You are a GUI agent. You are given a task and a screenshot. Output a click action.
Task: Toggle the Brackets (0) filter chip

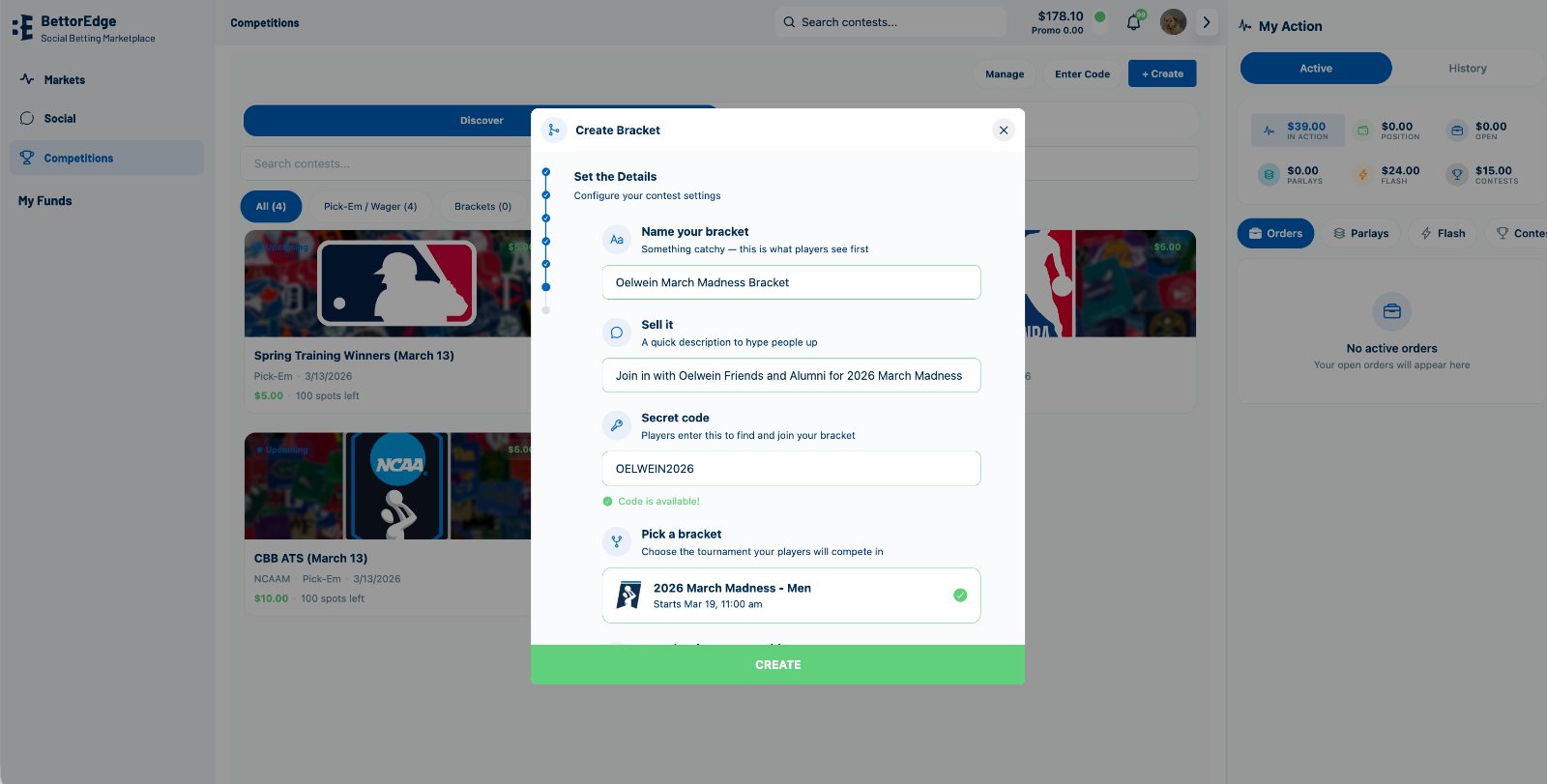tap(482, 207)
